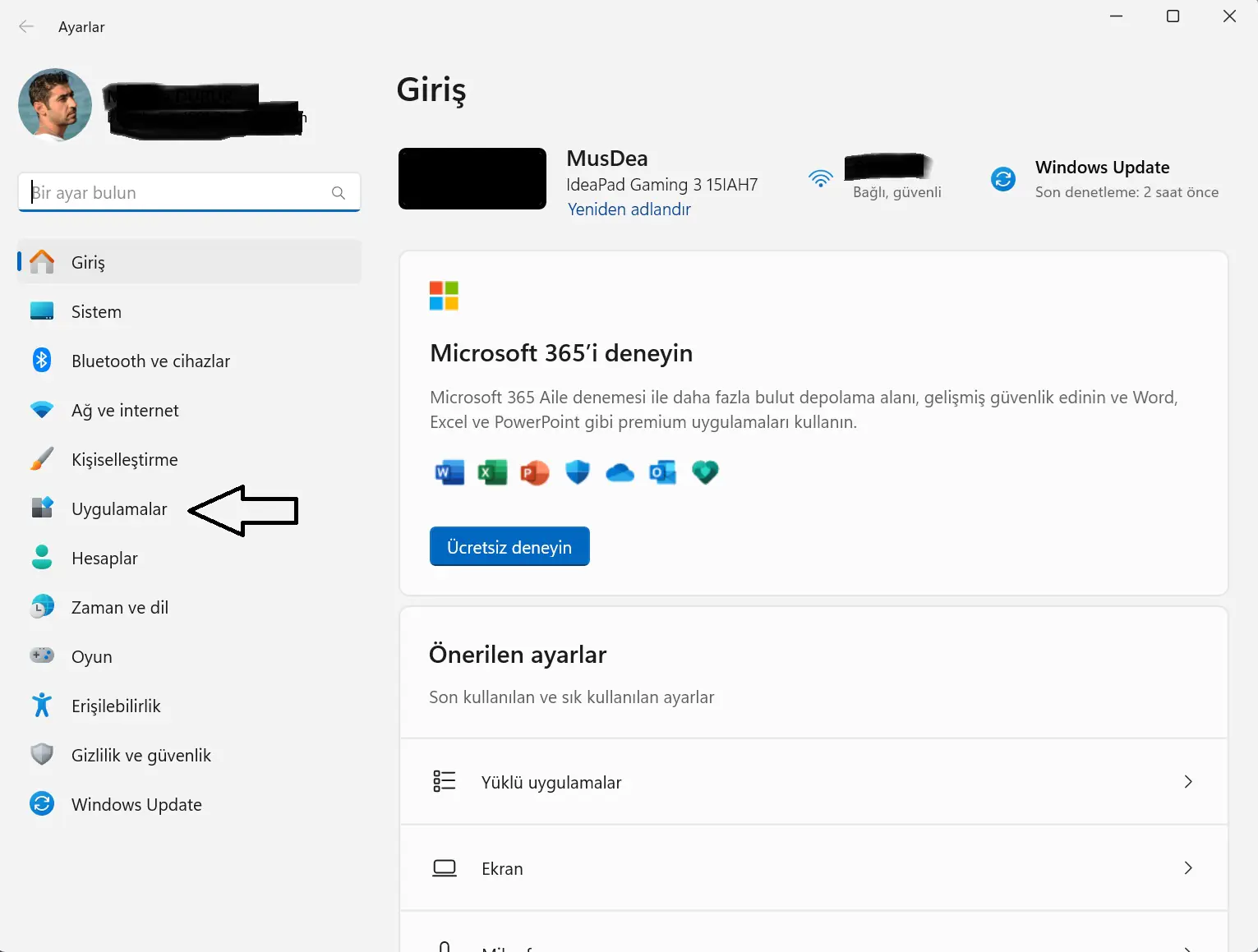This screenshot has height=952, width=1258.
Task: Click the device desktop thumbnail
Action: pyautogui.click(x=472, y=178)
